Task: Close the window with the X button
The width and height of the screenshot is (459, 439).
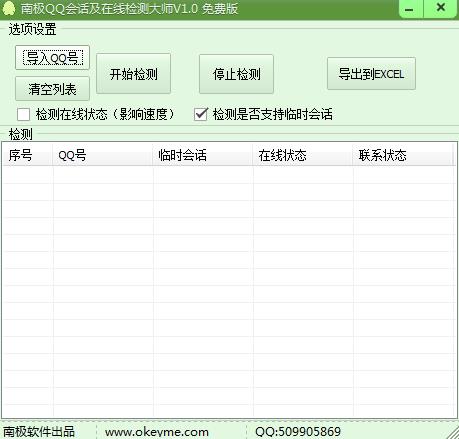Action: coord(441,8)
